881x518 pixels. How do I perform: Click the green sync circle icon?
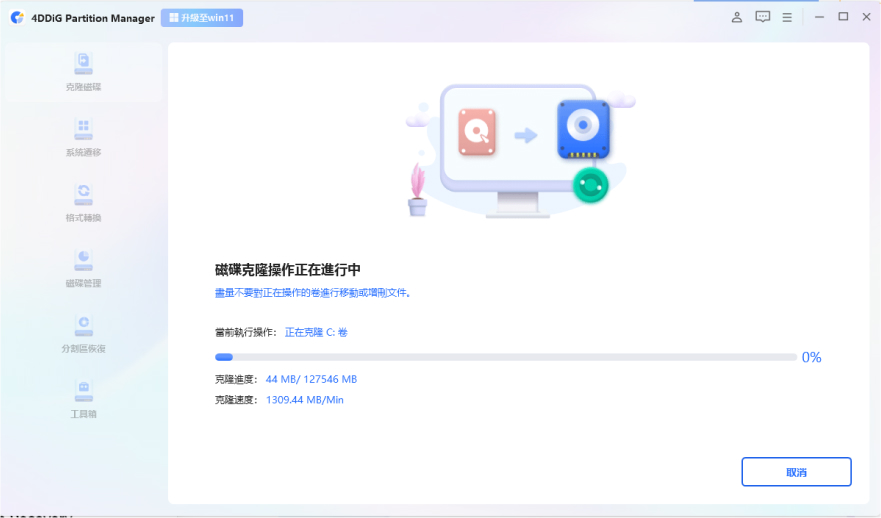pyautogui.click(x=591, y=185)
